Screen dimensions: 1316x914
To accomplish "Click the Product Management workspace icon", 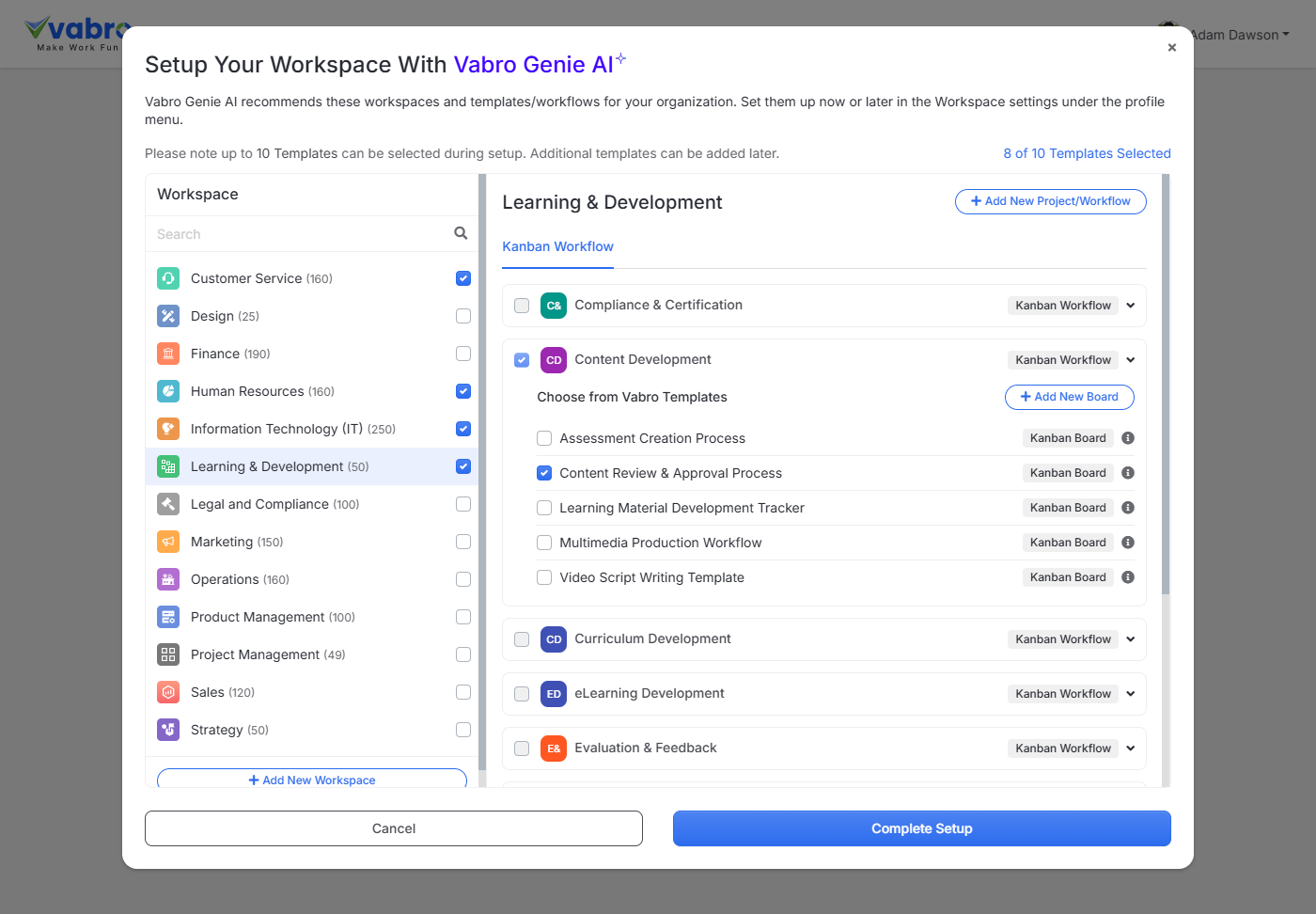I will point(168,617).
